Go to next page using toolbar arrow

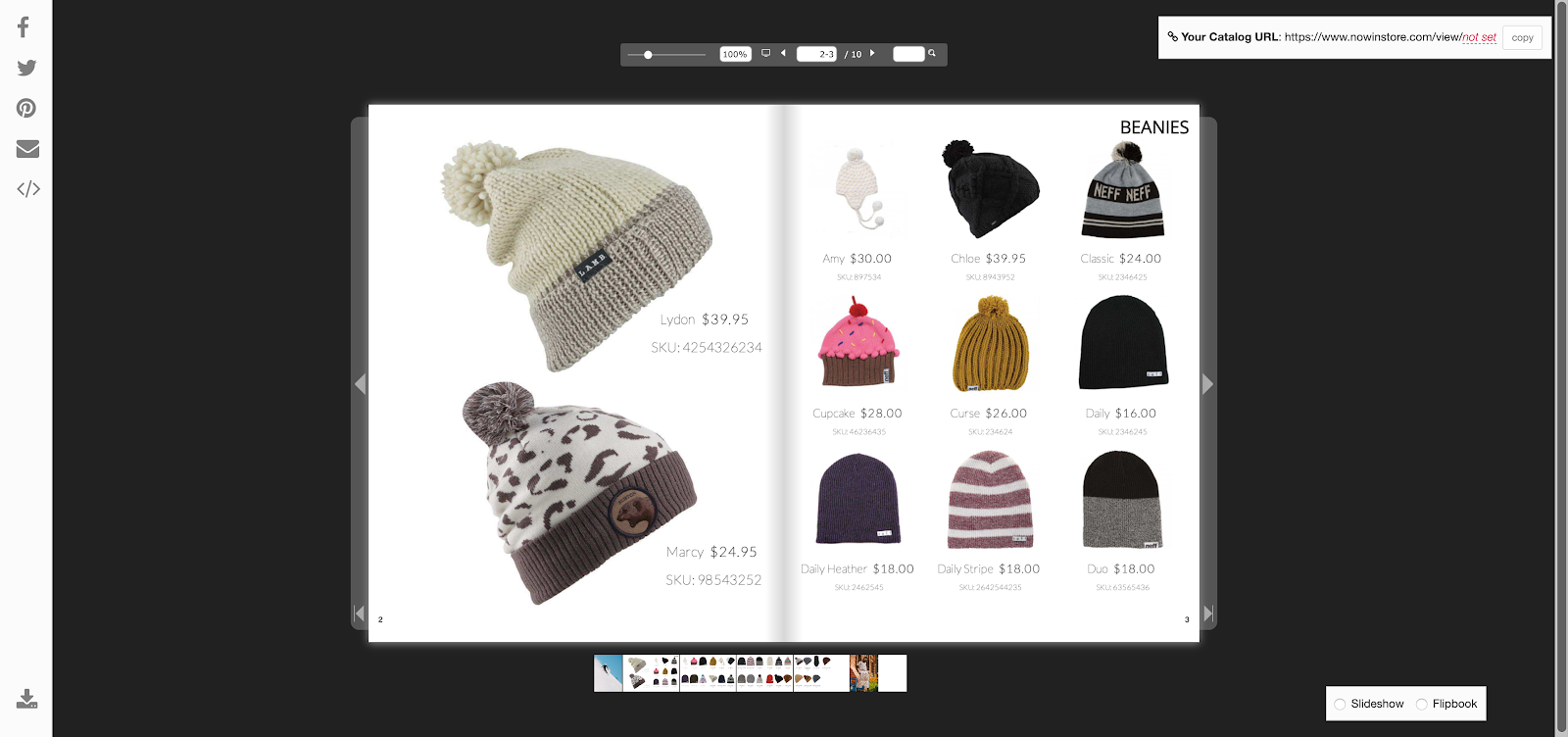coord(872,54)
